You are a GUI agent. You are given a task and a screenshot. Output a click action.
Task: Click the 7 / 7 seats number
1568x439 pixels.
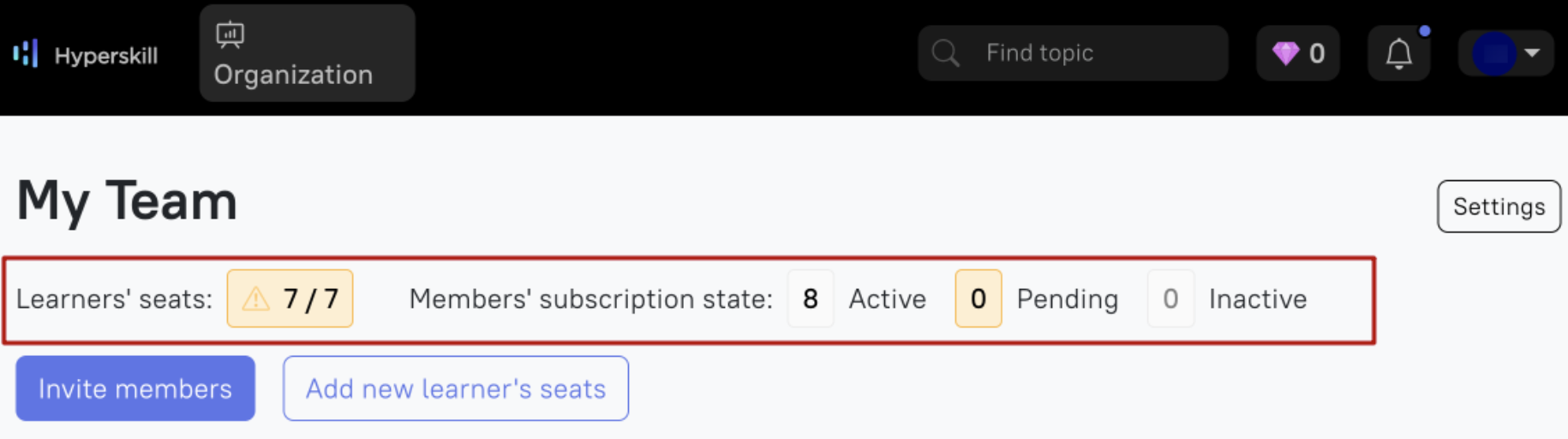click(311, 298)
